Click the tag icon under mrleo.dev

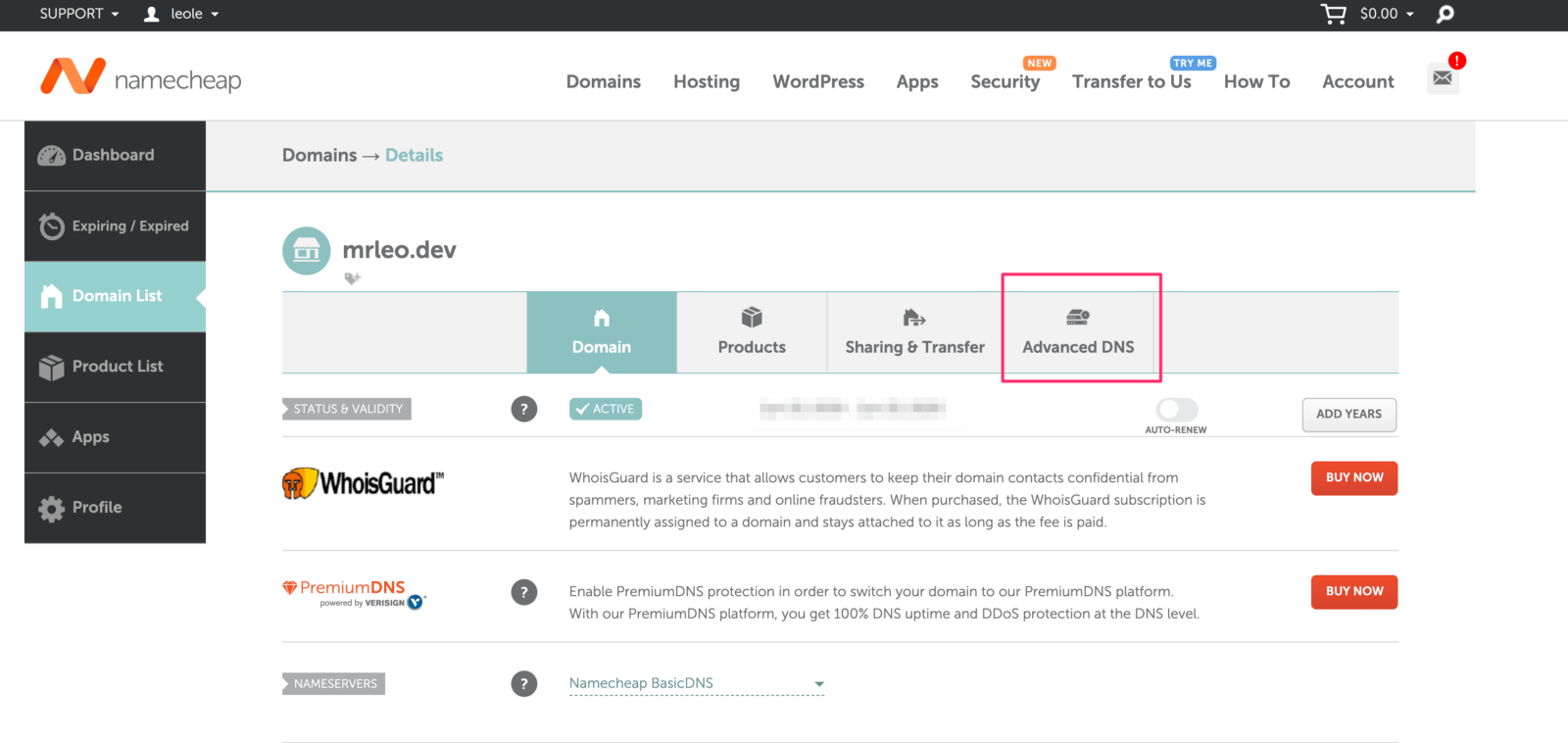353,278
